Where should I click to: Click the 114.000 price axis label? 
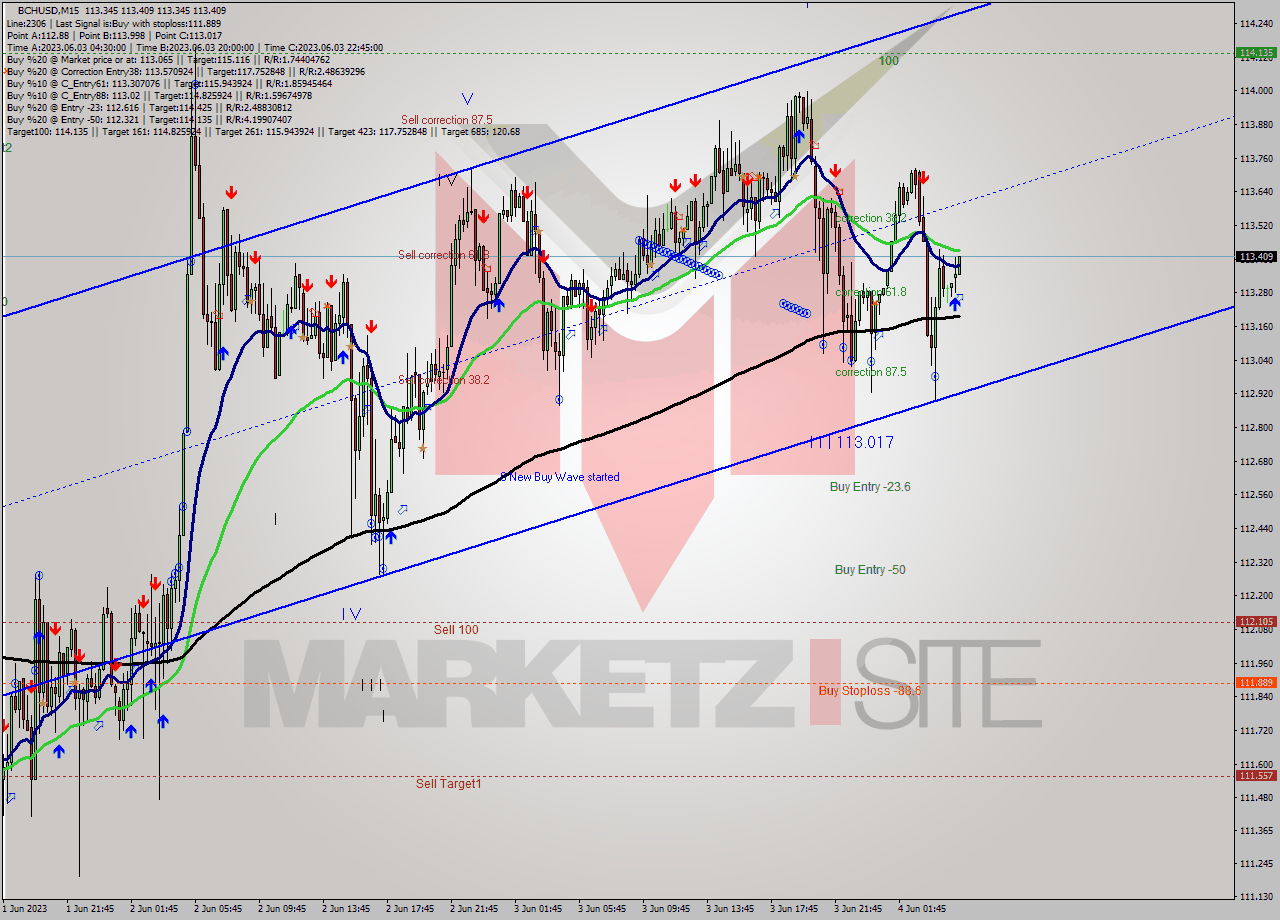coord(1255,91)
